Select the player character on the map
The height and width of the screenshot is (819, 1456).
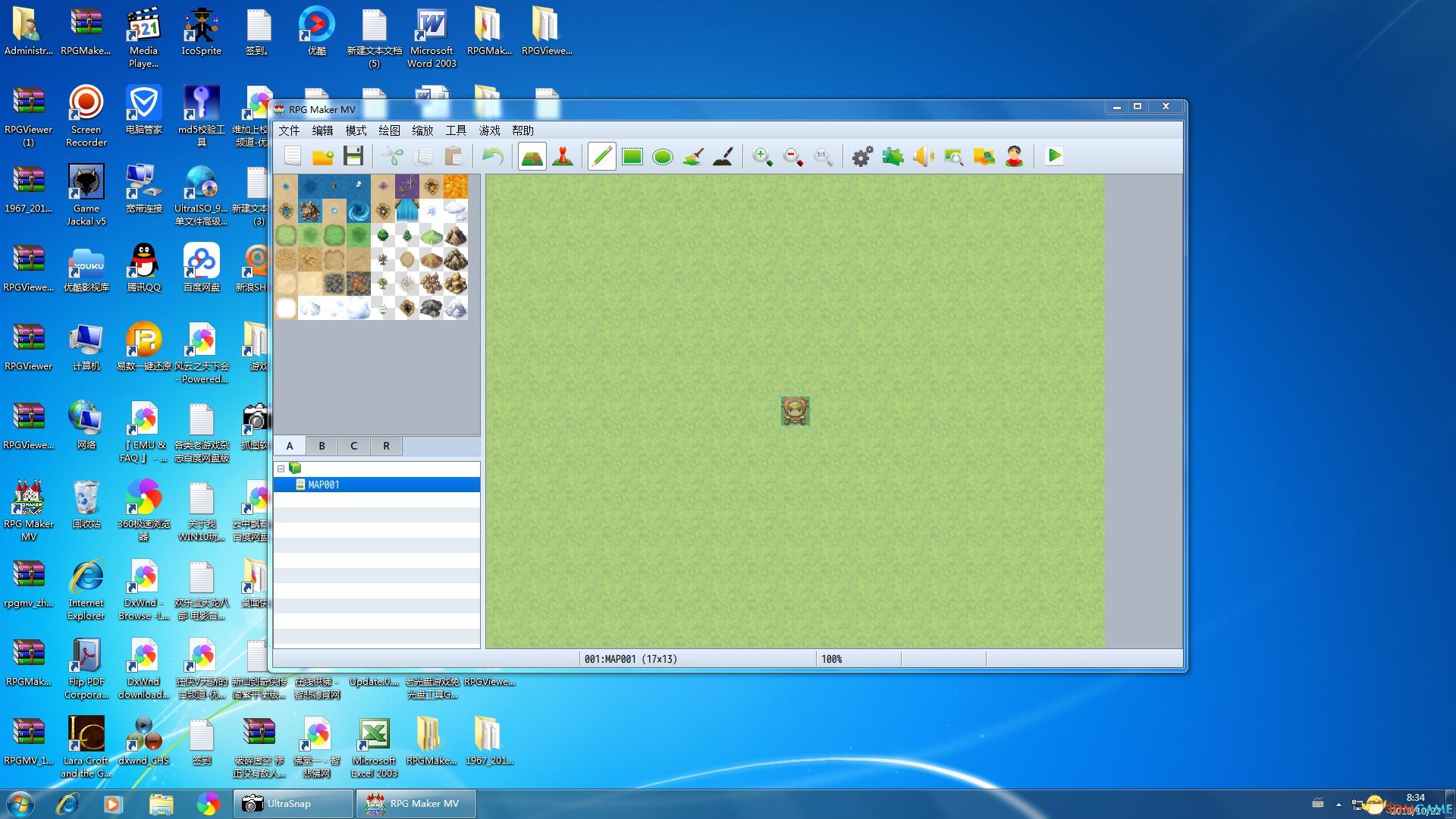pos(795,411)
